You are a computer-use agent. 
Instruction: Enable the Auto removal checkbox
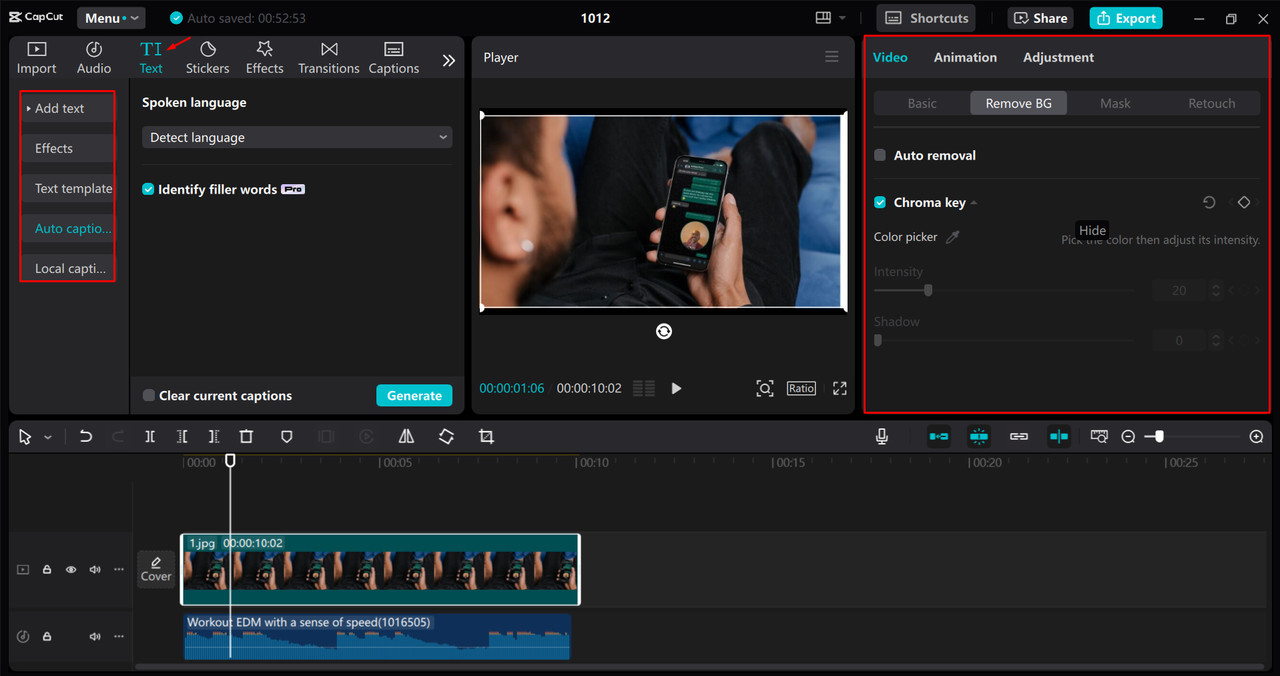coord(880,155)
